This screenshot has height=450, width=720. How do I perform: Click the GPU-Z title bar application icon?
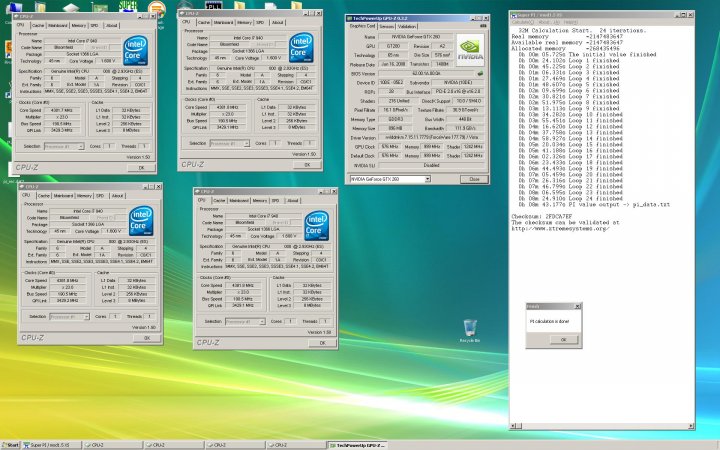coord(349,18)
